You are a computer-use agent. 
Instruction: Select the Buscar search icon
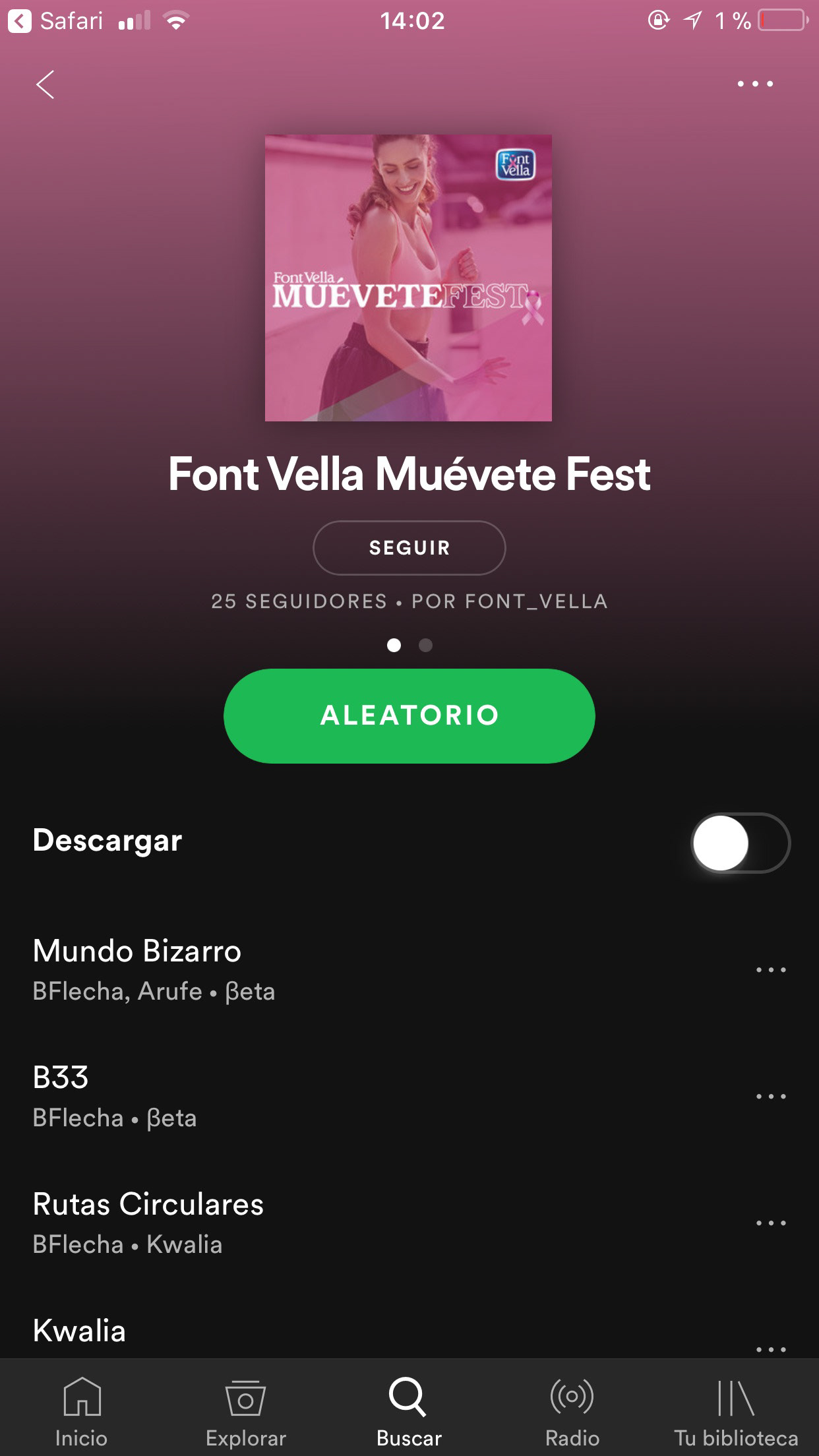click(408, 1396)
